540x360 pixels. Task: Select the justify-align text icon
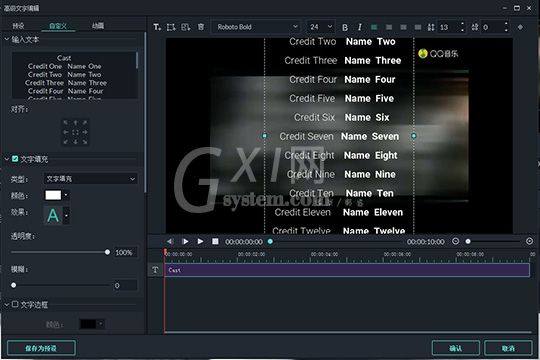pos(418,27)
